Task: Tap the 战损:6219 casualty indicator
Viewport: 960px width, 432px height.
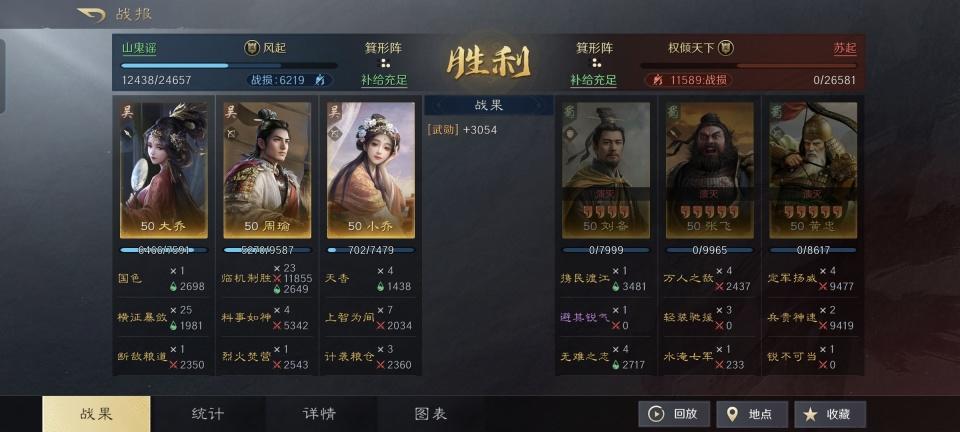Action: 289,80
